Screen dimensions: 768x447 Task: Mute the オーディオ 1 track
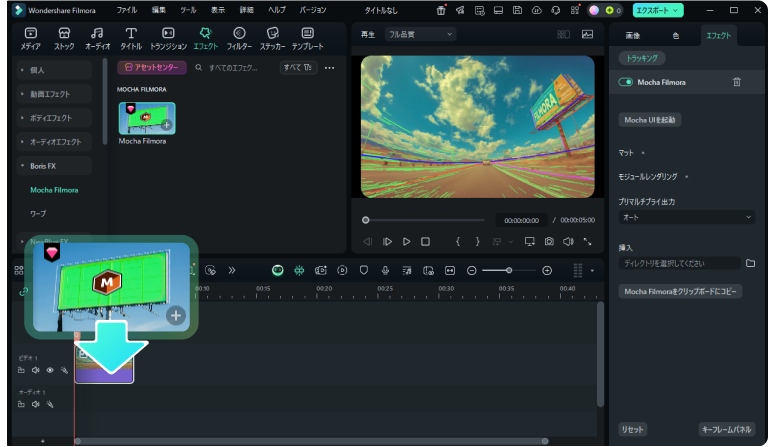pyautogui.click(x=35, y=404)
